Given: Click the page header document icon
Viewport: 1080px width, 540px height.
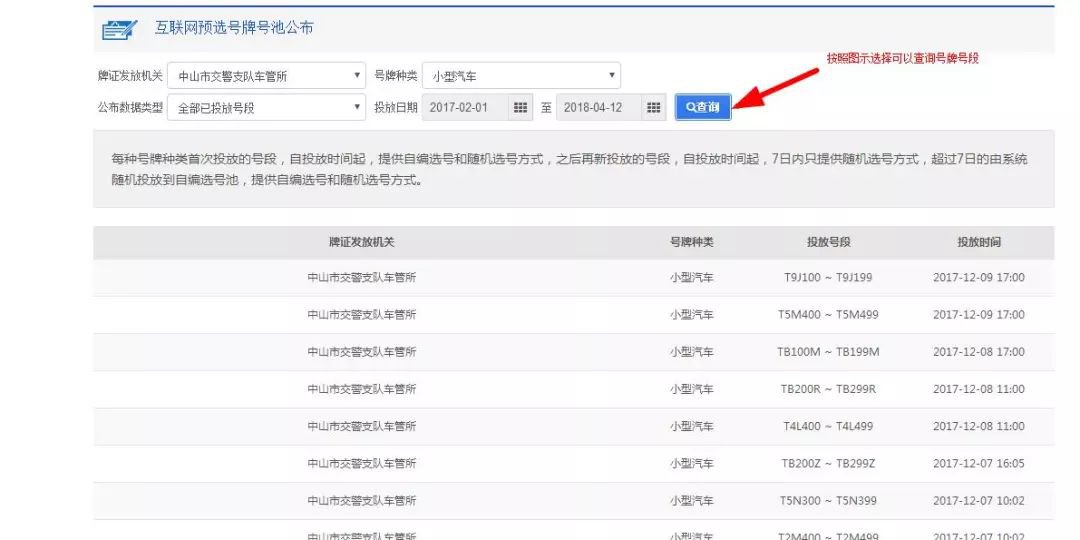Looking at the screenshot, I should 119,30.
